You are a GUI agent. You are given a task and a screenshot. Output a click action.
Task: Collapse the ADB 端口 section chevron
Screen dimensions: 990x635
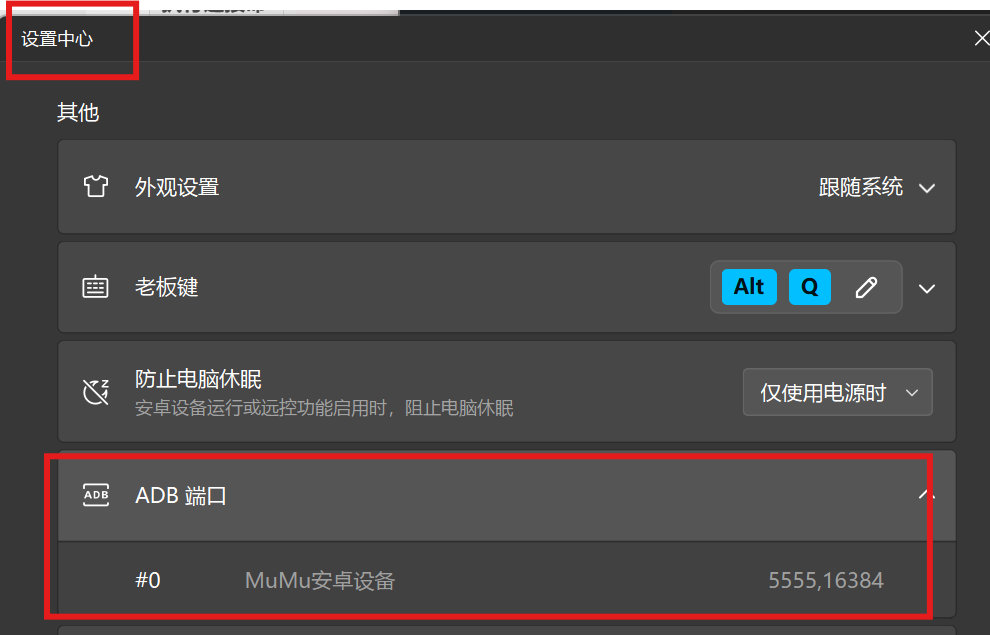pyautogui.click(x=926, y=494)
